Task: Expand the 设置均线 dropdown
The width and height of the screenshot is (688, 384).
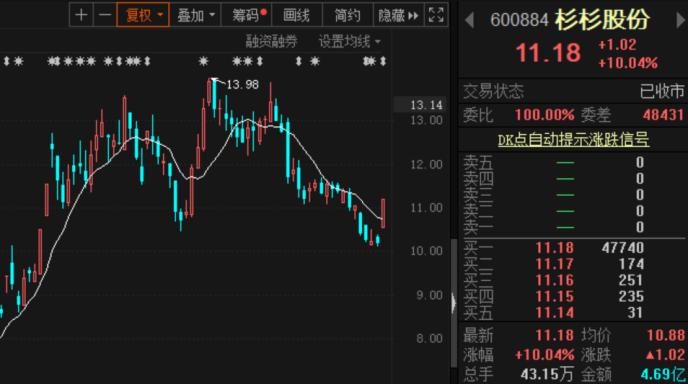Action: coord(349,42)
